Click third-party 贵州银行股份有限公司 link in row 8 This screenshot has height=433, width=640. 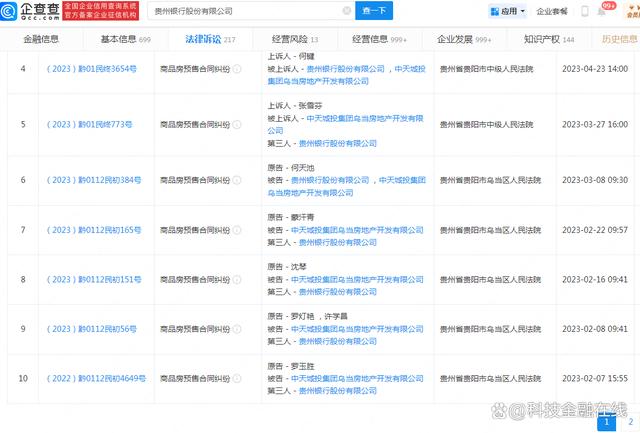point(338,292)
